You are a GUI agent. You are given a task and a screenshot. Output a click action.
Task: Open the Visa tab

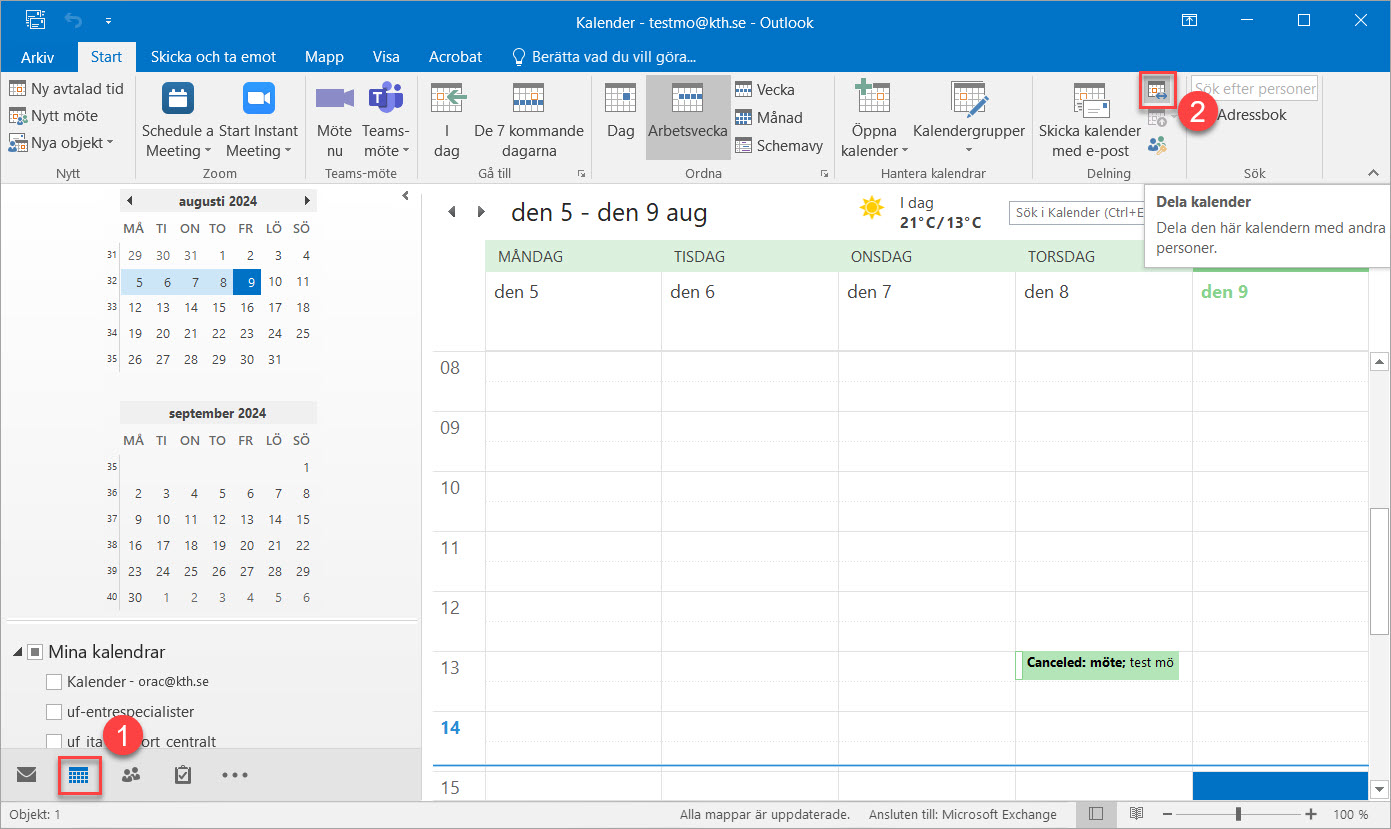pyautogui.click(x=386, y=57)
